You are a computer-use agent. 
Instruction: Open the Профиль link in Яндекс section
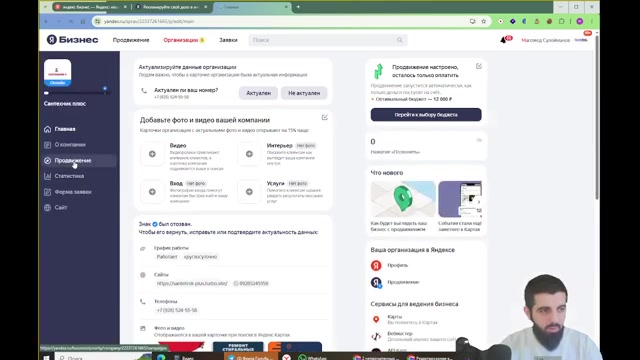click(398, 265)
